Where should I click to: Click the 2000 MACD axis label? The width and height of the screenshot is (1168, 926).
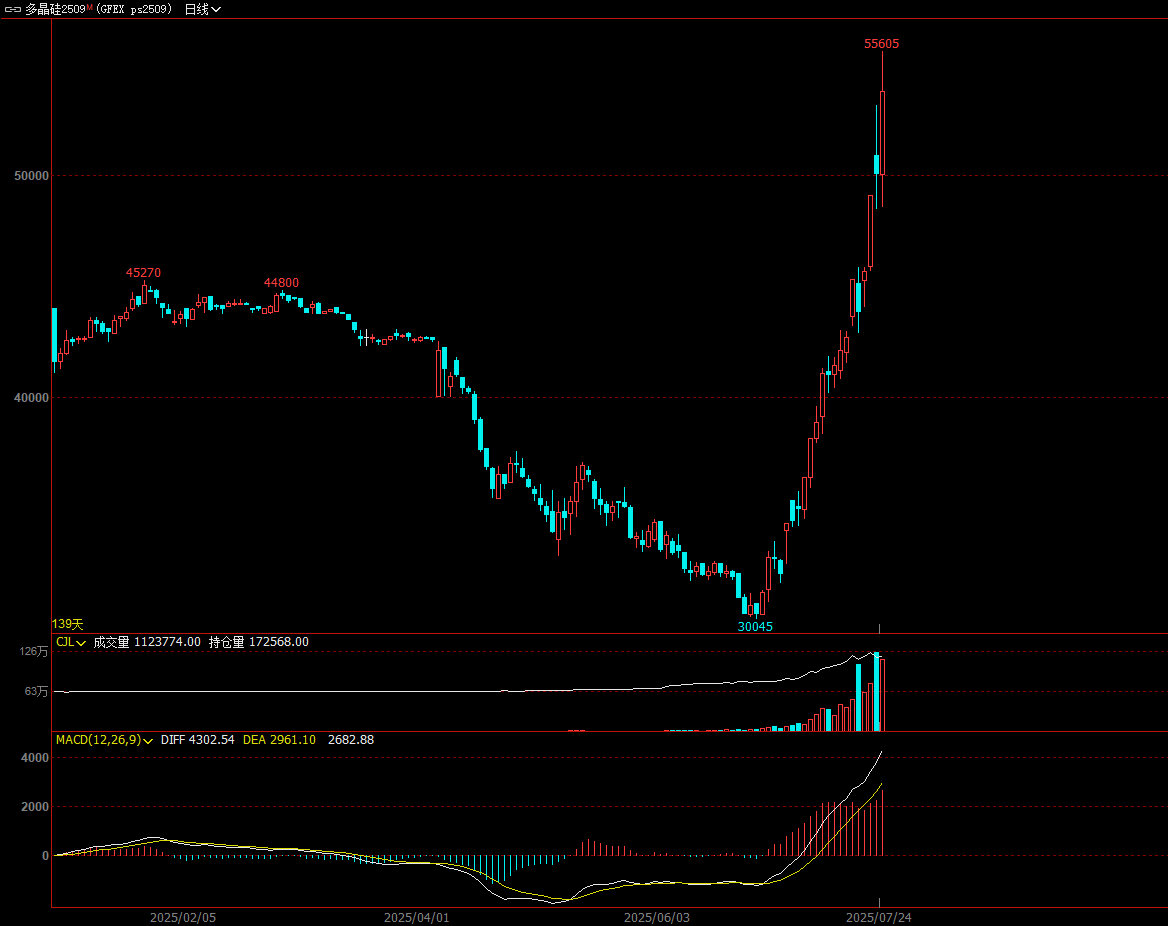click(35, 807)
